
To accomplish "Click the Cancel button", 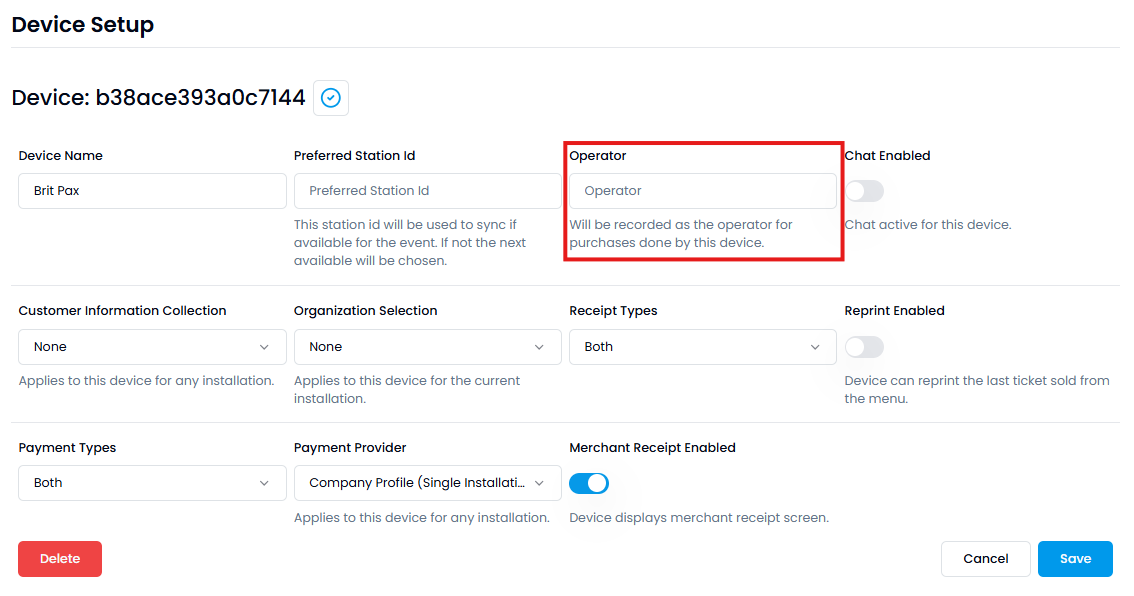I will click(985, 559).
